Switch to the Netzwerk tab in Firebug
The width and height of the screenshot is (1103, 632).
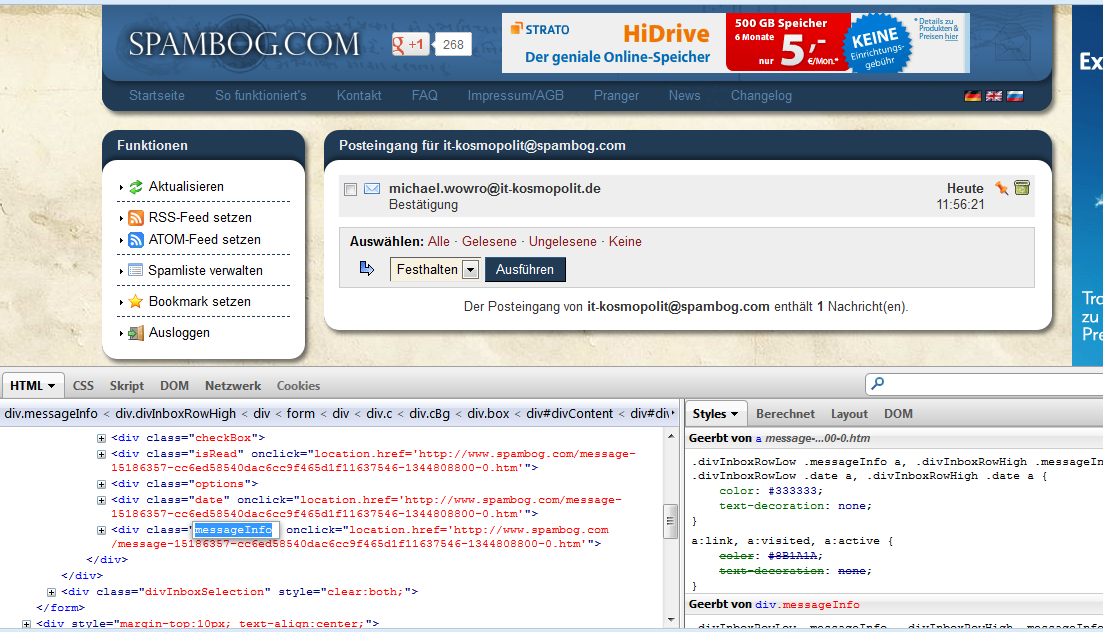tap(233, 386)
